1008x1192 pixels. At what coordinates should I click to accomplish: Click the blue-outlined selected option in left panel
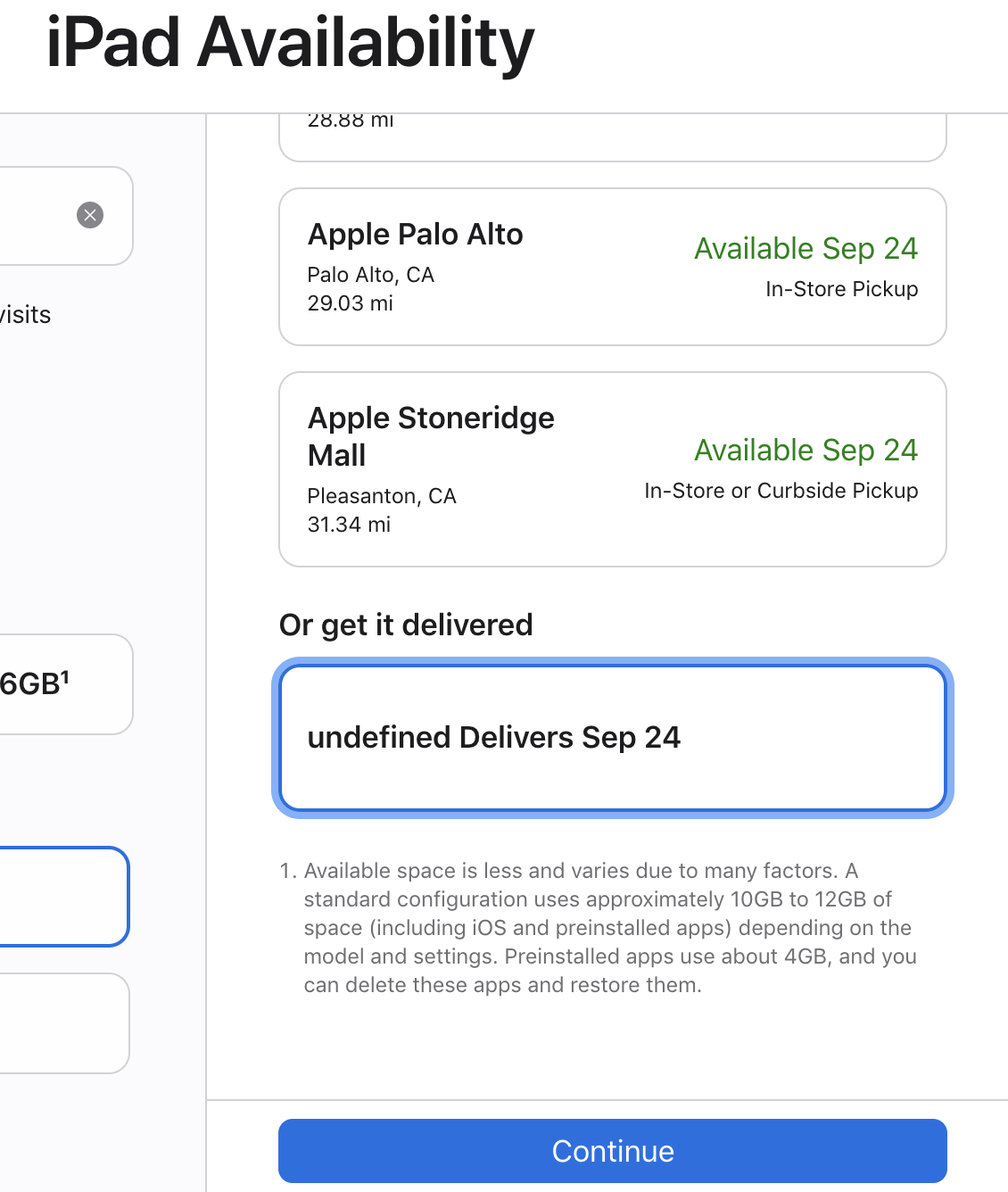(x=62, y=897)
